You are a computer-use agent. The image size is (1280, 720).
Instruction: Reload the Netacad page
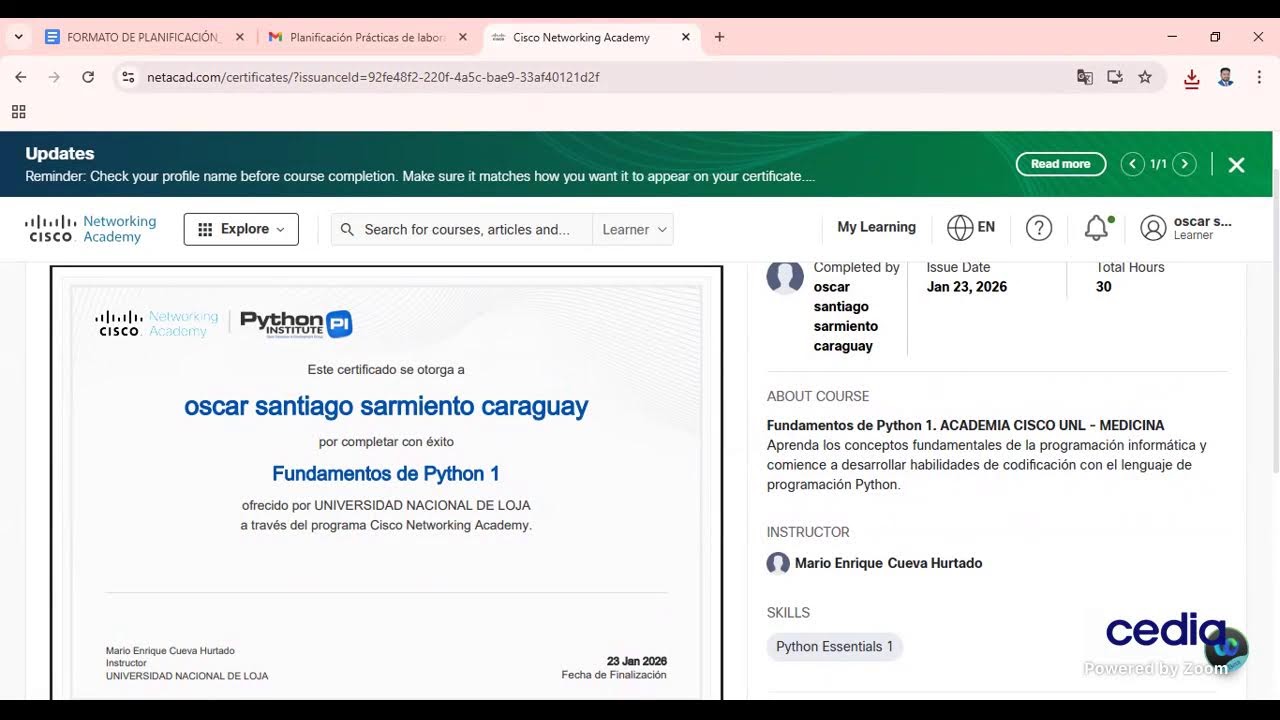(88, 77)
